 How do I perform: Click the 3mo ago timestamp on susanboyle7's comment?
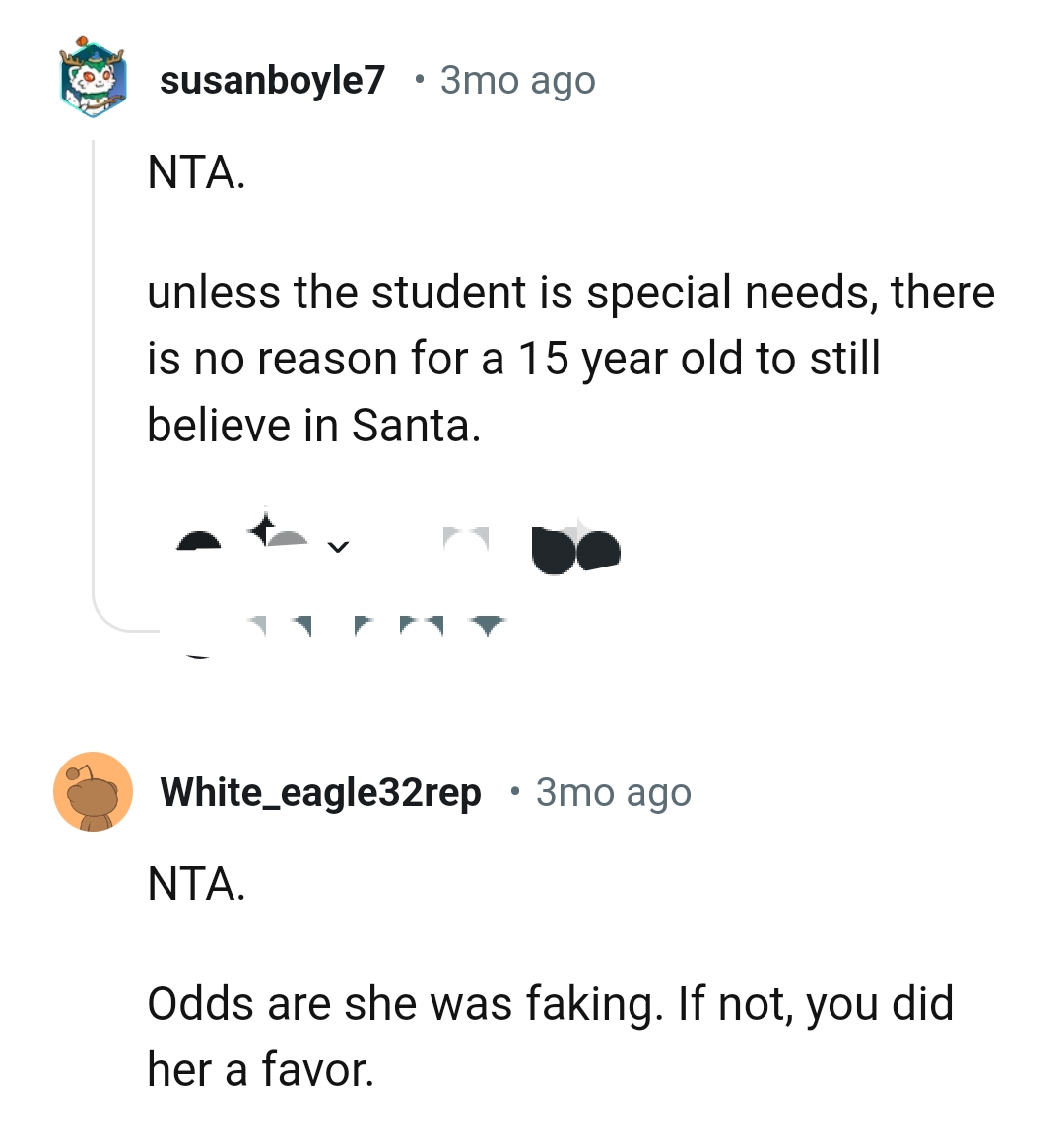[x=515, y=81]
